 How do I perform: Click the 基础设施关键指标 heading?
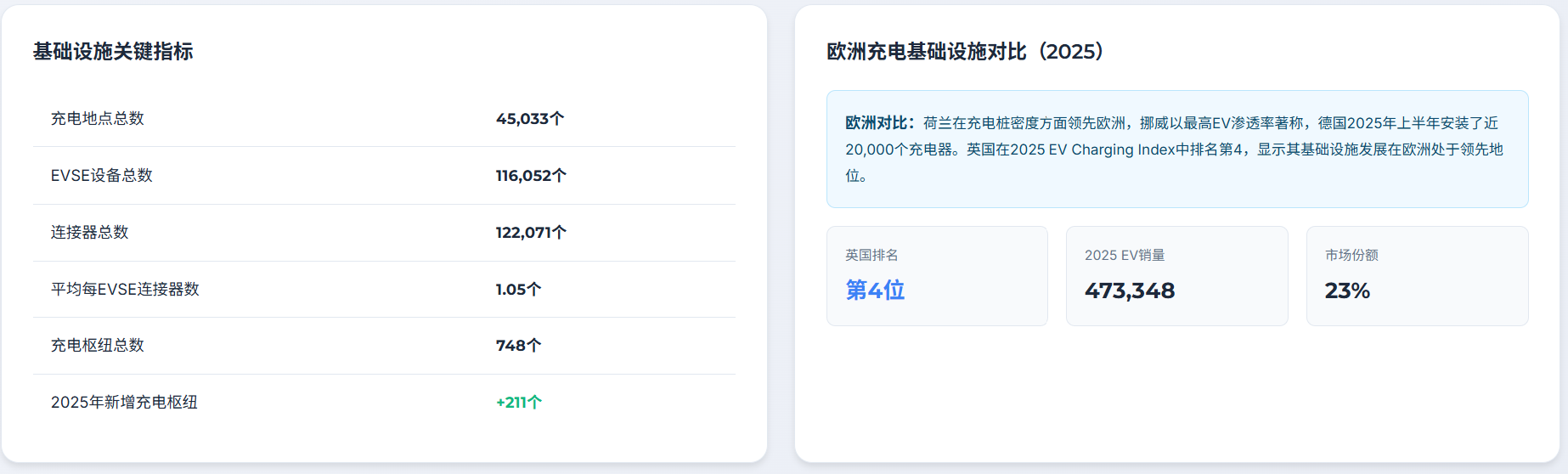point(113,52)
